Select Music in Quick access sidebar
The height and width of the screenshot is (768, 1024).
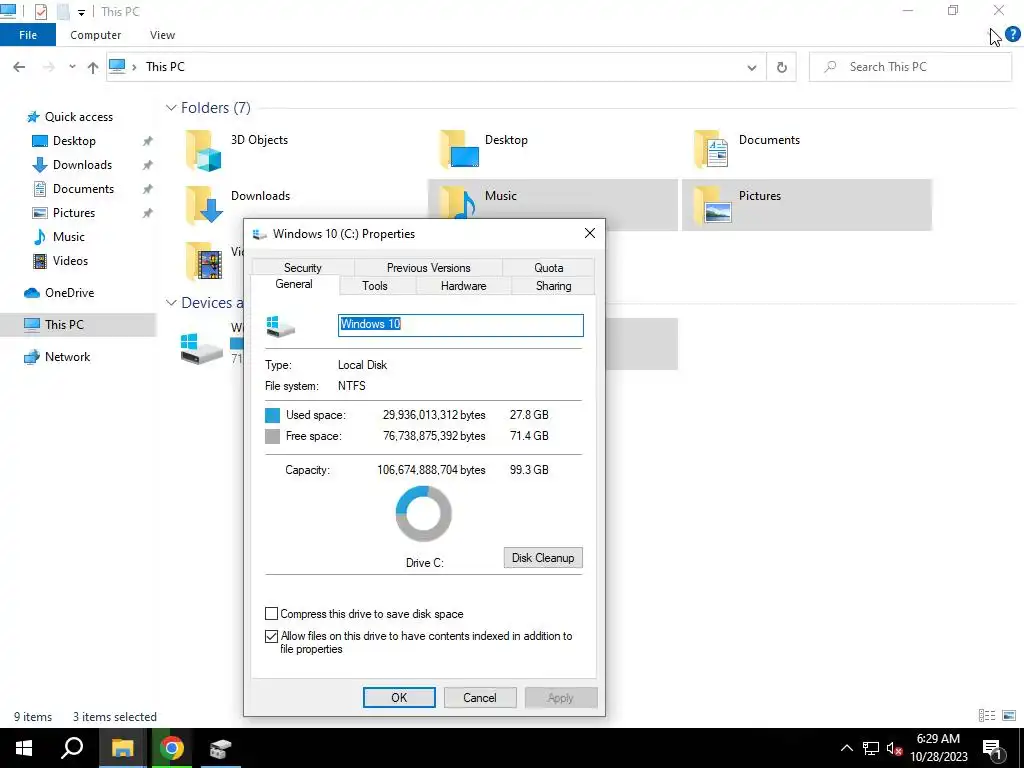click(69, 237)
